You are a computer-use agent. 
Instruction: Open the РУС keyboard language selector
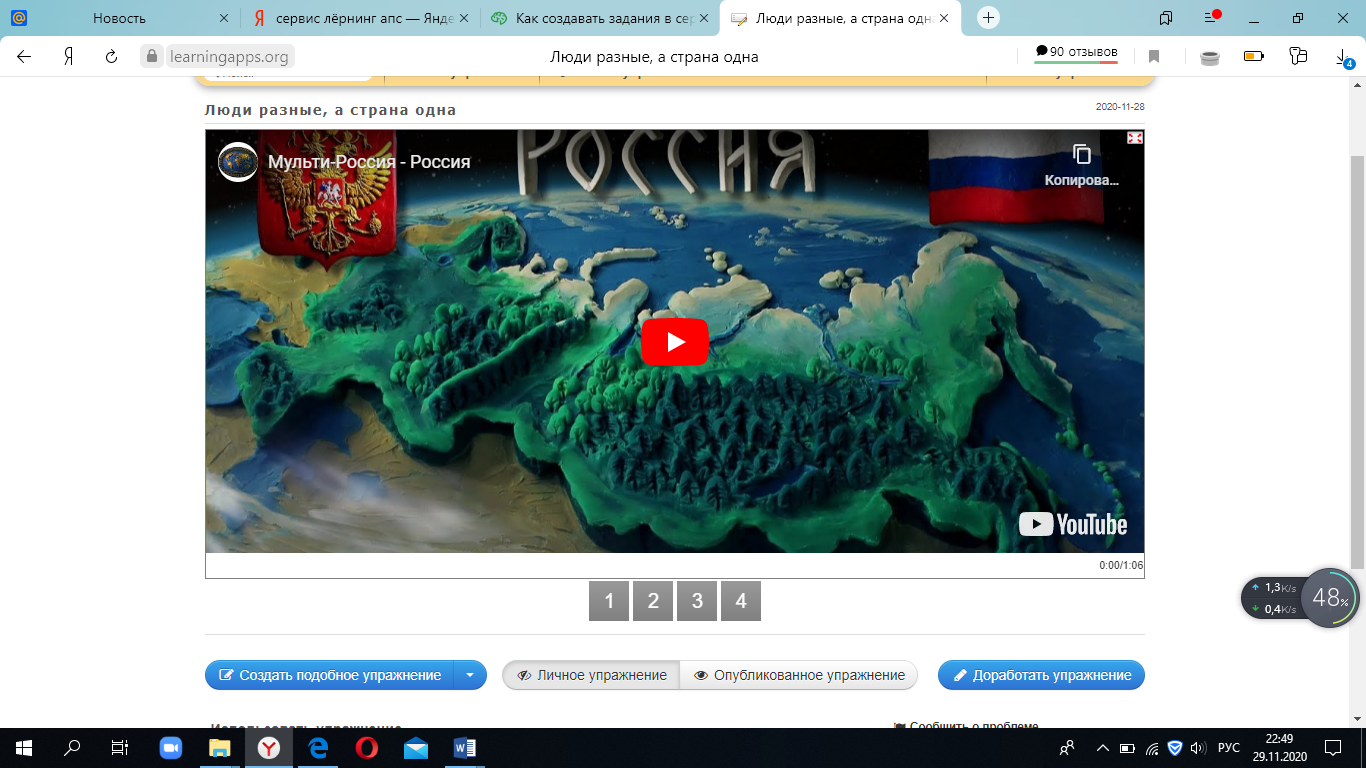coord(1229,748)
